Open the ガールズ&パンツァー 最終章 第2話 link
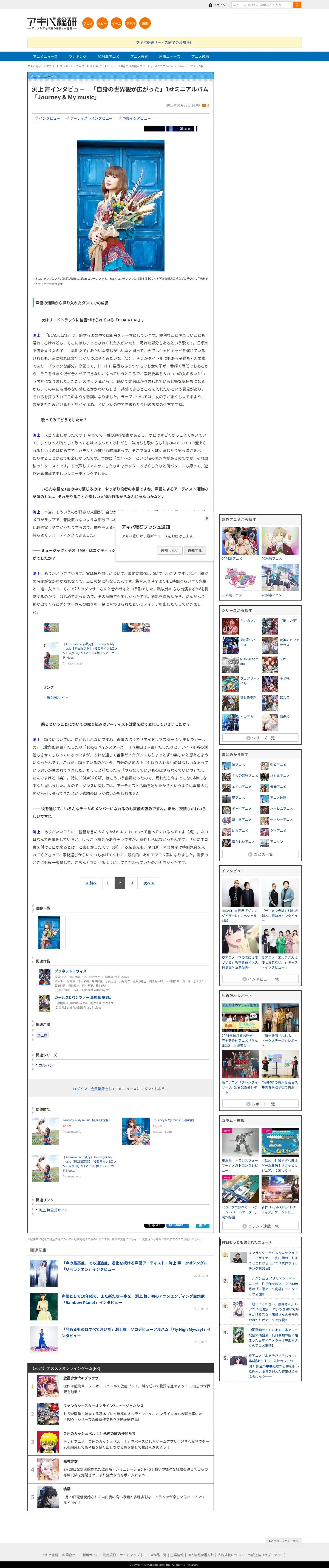The width and height of the screenshot is (329, 1568). pos(83,998)
